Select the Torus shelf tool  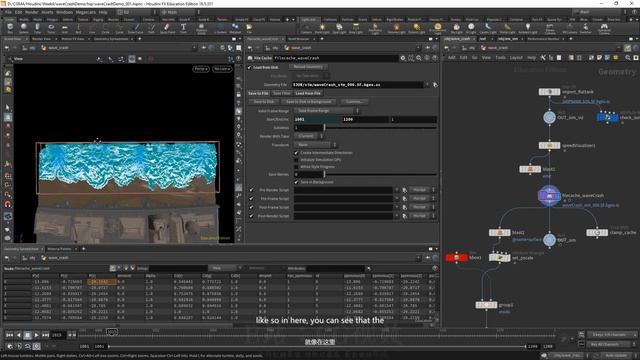51,28
